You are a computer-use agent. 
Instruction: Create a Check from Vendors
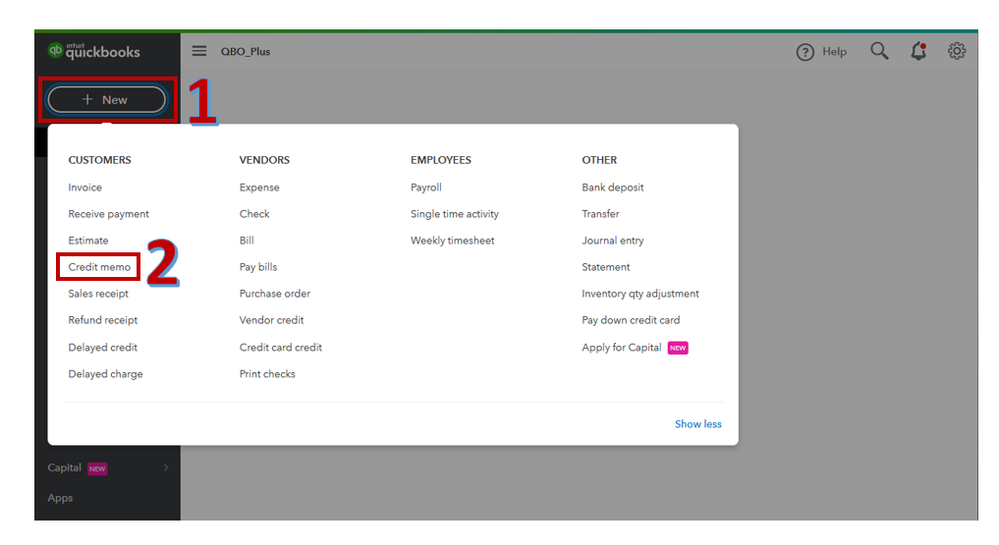click(x=254, y=214)
